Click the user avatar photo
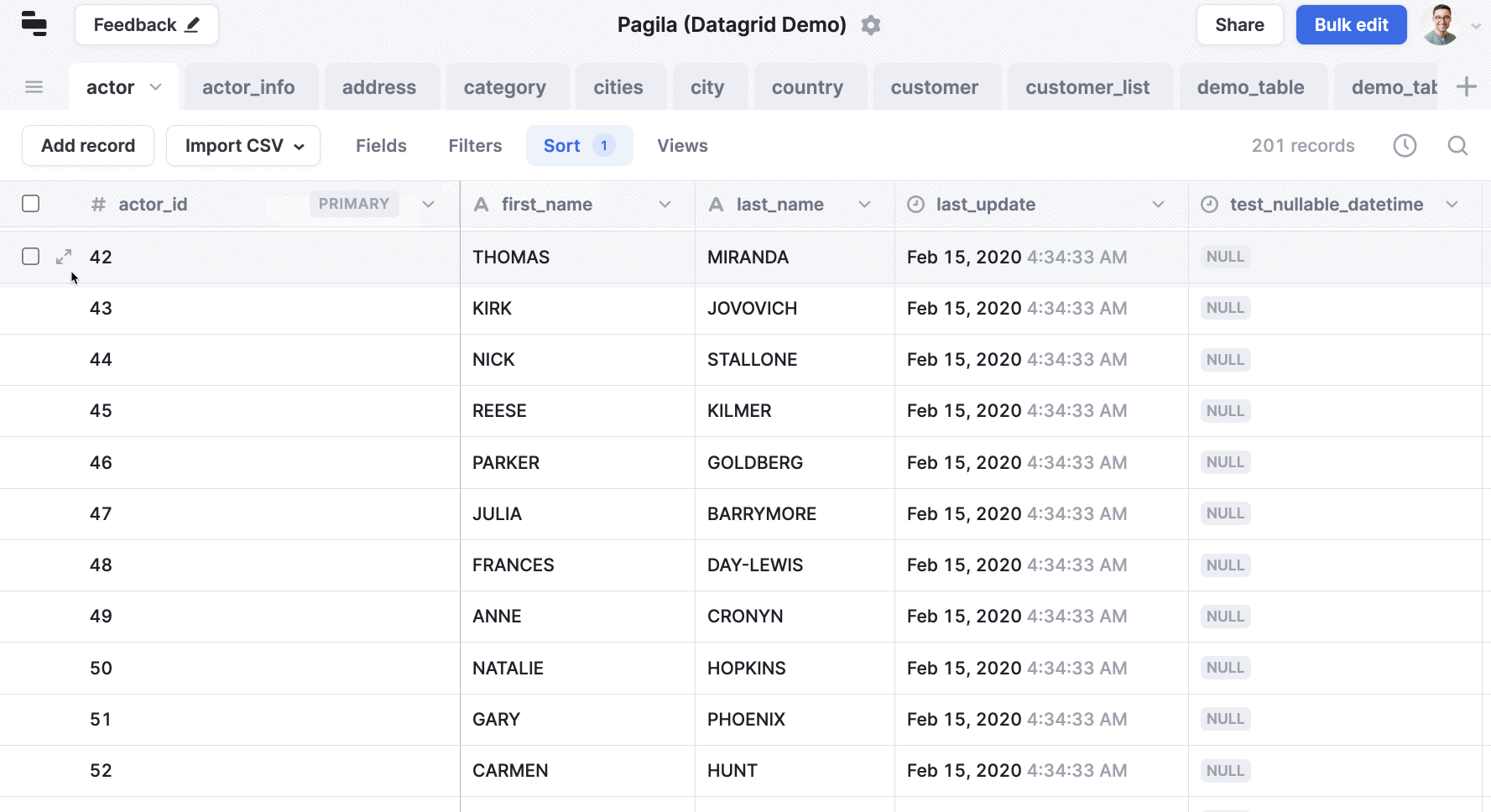This screenshot has height=812, width=1491. point(1441,25)
